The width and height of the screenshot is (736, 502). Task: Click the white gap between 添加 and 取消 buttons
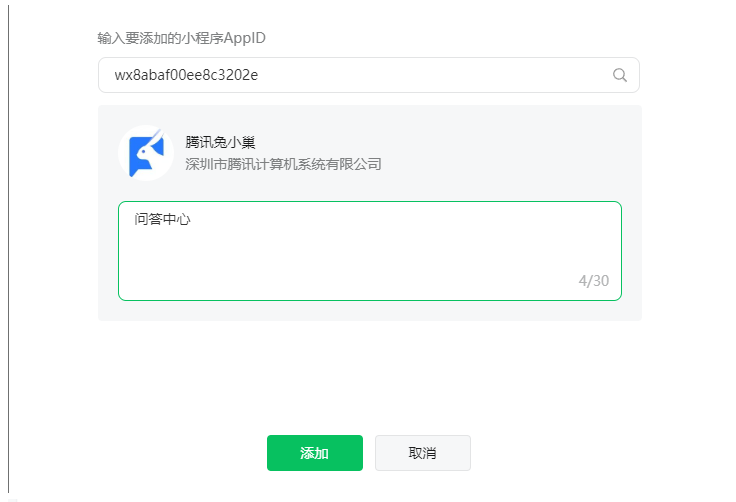(x=369, y=453)
